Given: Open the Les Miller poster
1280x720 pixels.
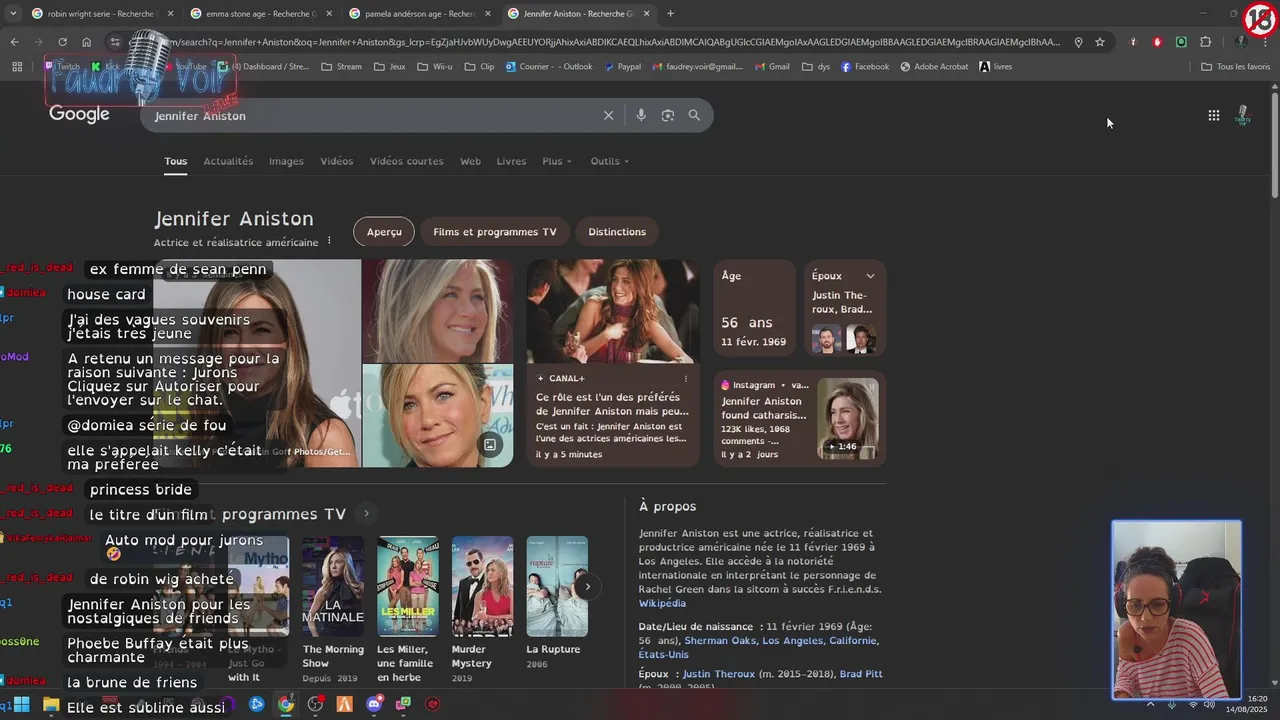Looking at the screenshot, I should click(408, 587).
